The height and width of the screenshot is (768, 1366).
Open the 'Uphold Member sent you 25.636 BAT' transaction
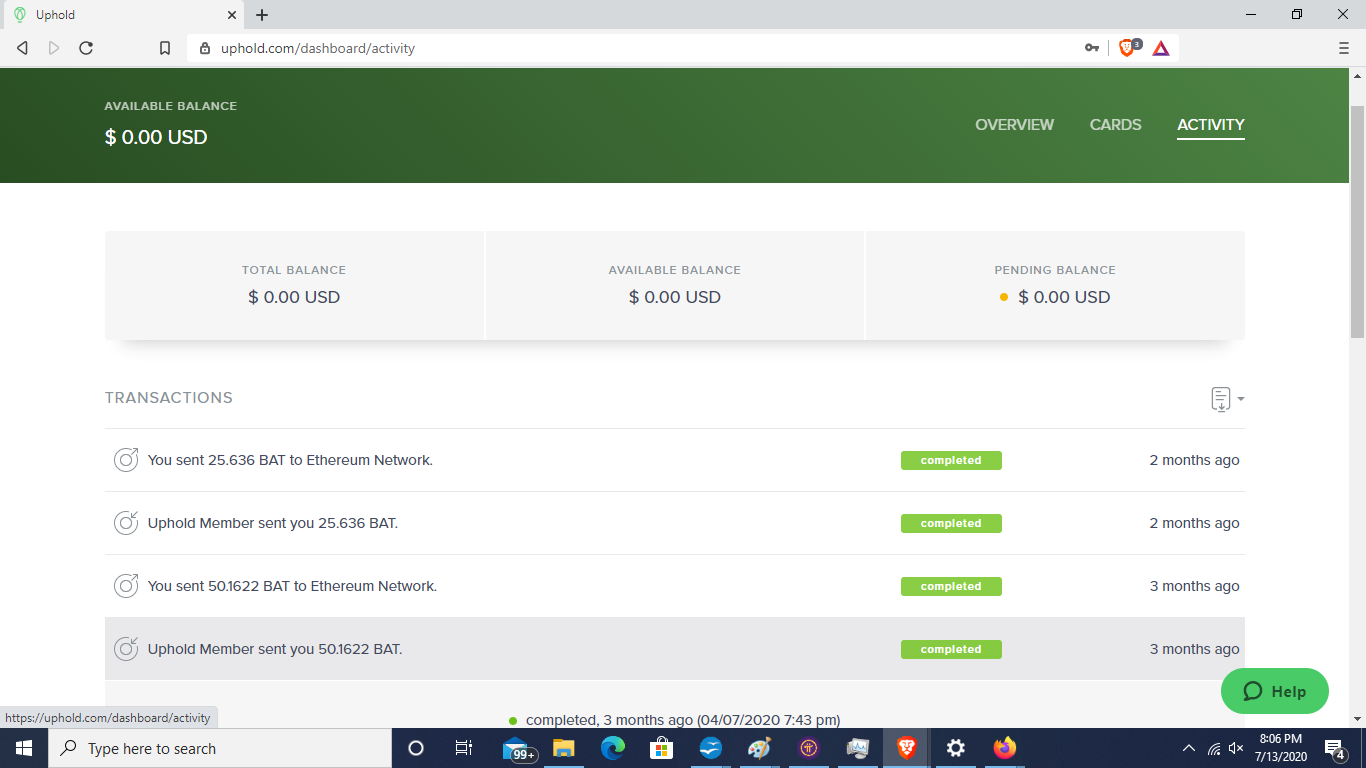pyautogui.click(x=675, y=523)
